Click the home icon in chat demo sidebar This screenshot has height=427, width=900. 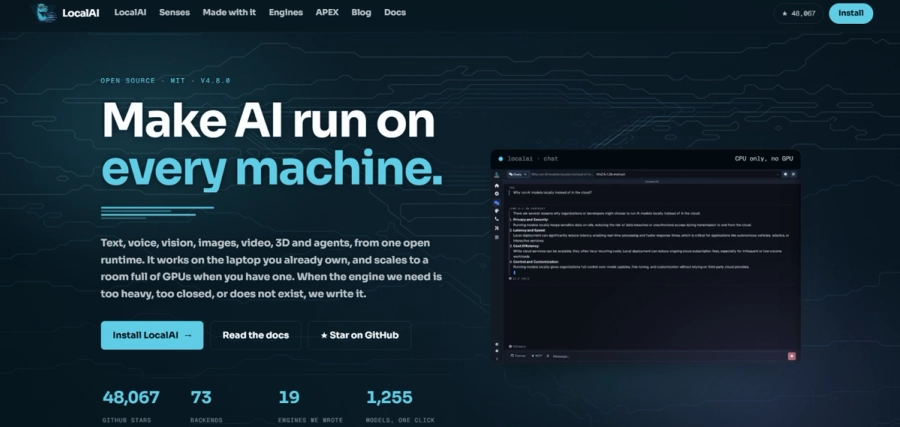click(497, 186)
